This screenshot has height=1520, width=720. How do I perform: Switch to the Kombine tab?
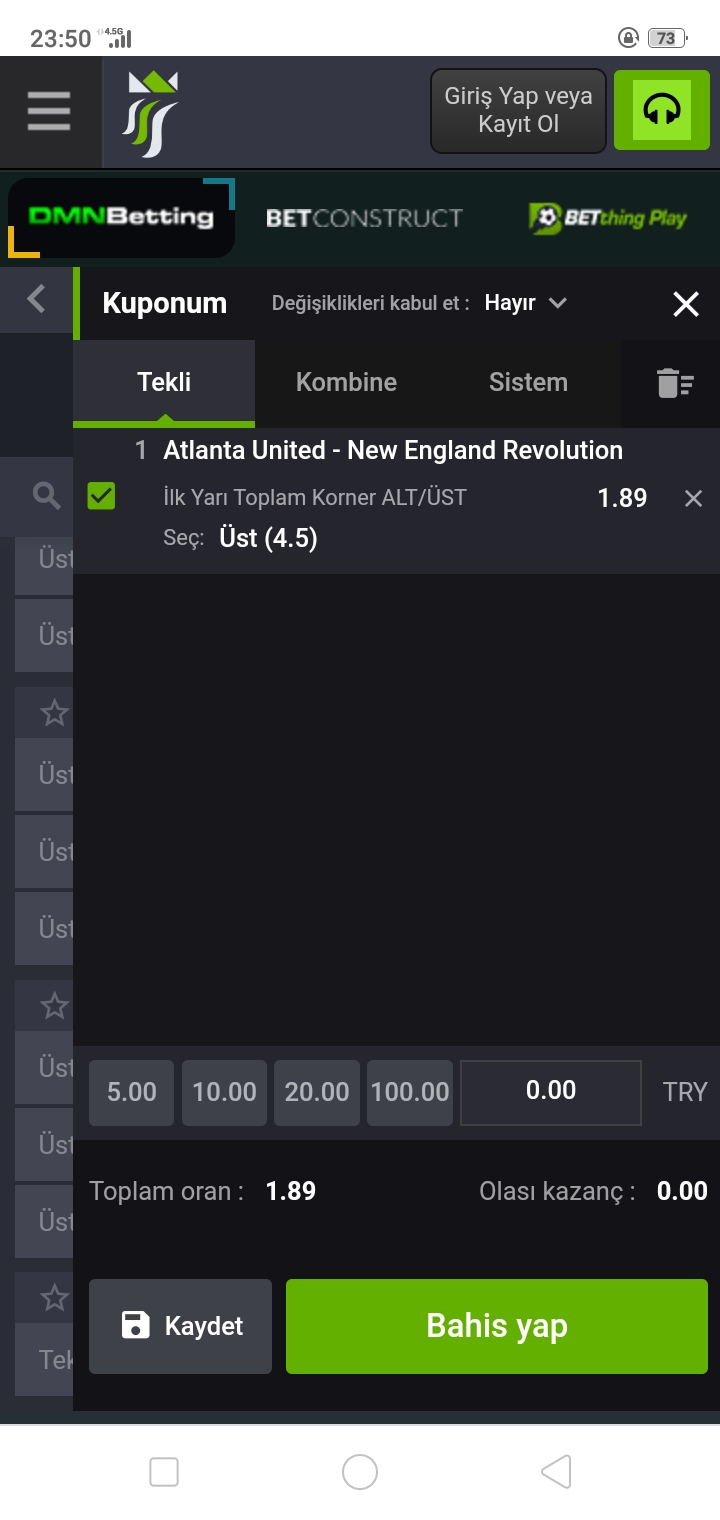click(x=346, y=382)
